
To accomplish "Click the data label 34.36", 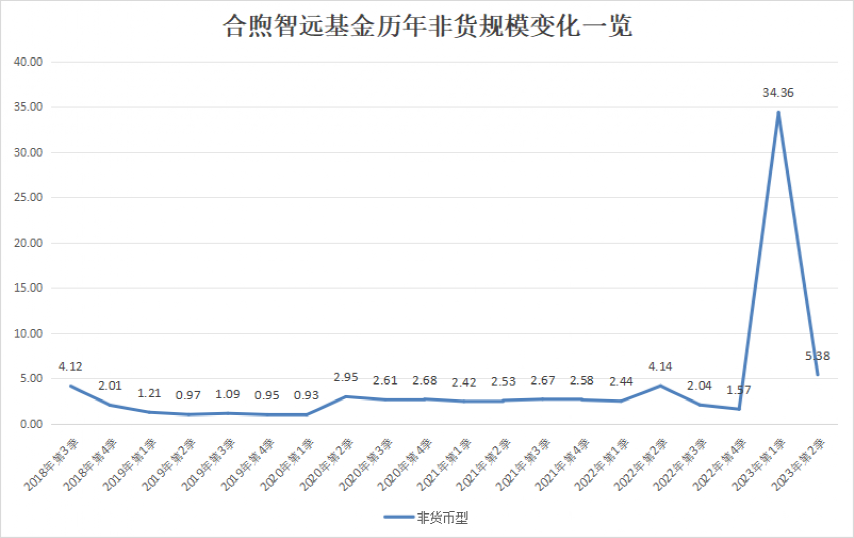I will [x=778, y=93].
